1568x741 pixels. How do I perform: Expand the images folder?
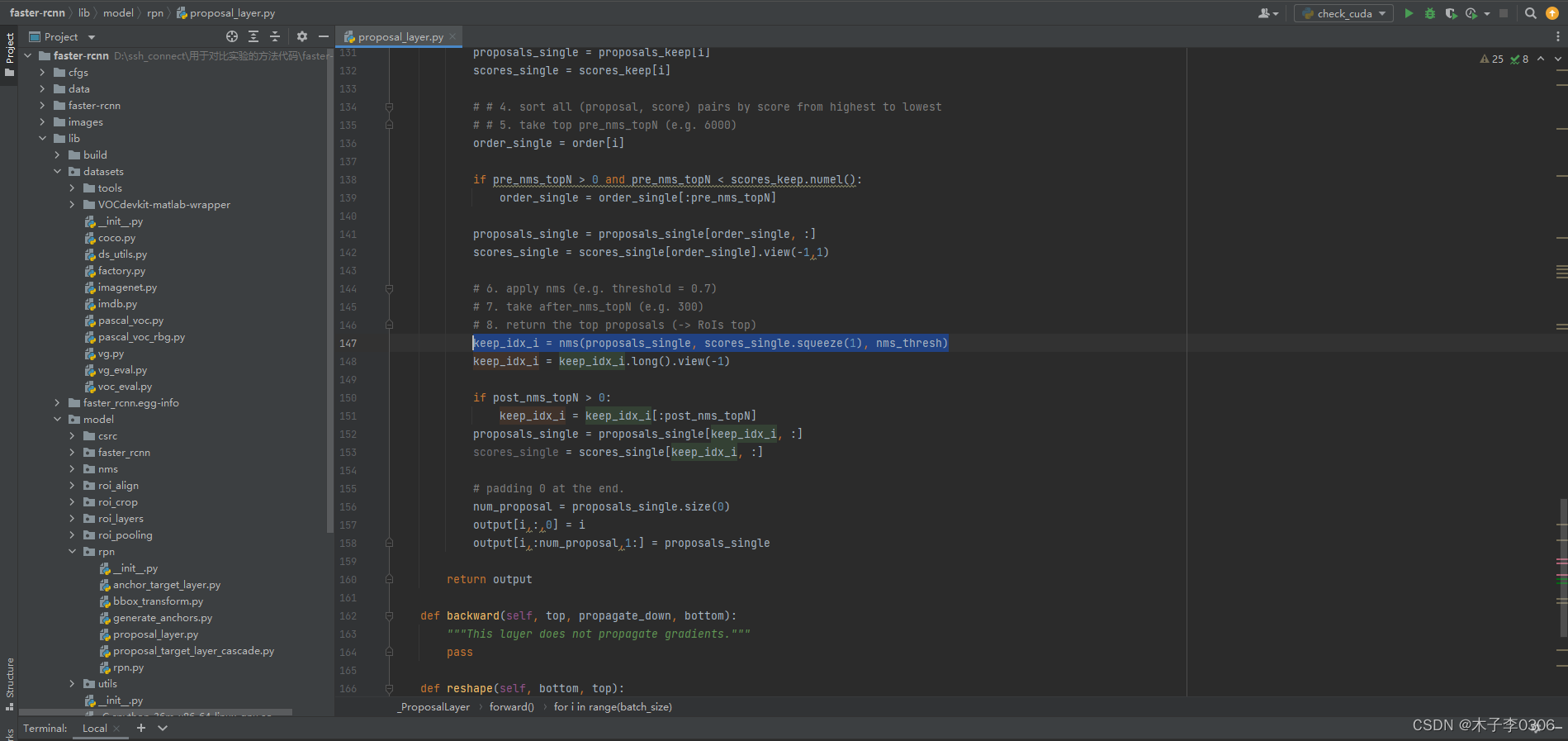(x=43, y=122)
